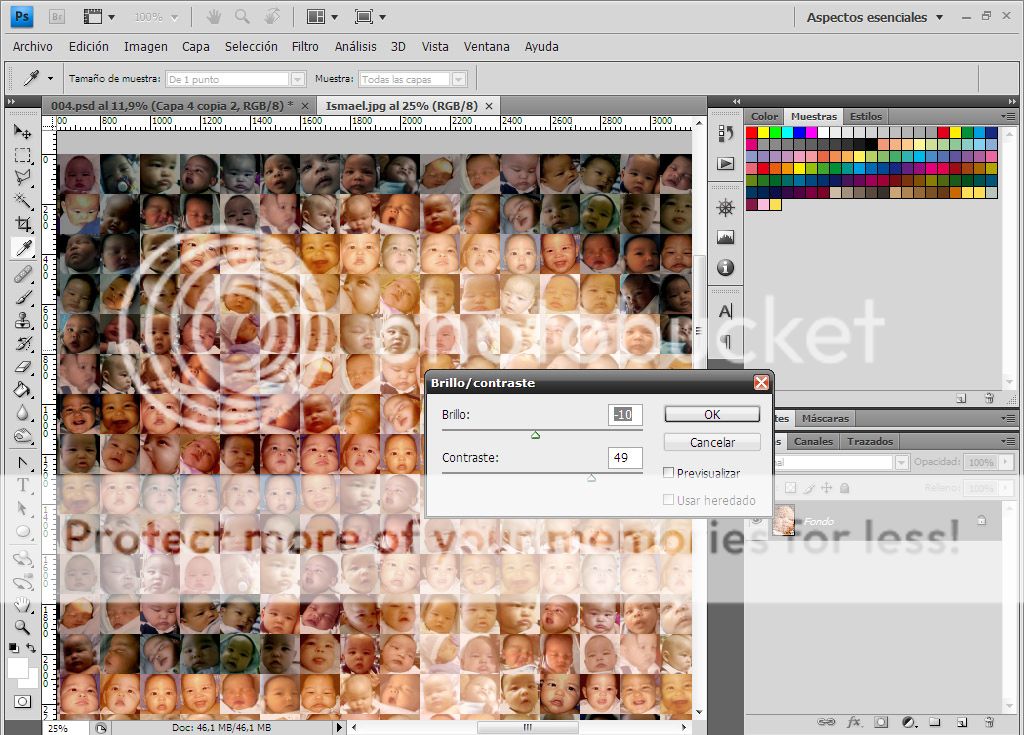This screenshot has width=1024, height=735.
Task: Select the Crop tool
Action: pyautogui.click(x=23, y=223)
